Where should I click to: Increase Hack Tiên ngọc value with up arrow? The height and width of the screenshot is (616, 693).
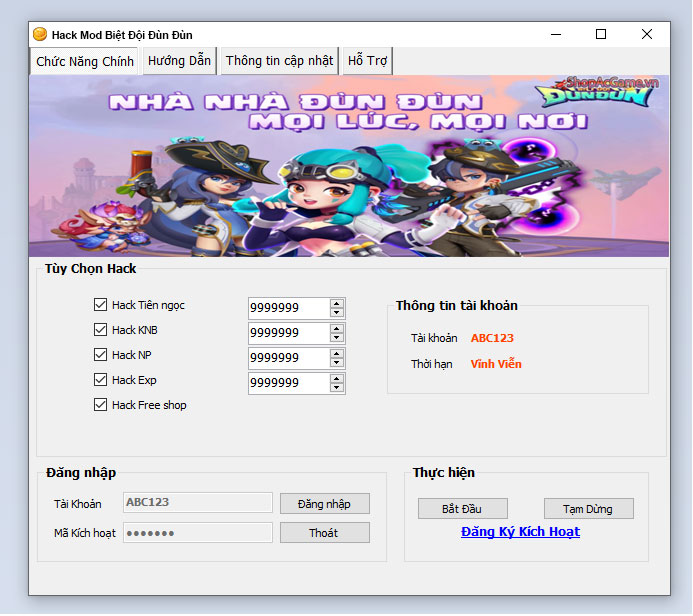[337, 304]
